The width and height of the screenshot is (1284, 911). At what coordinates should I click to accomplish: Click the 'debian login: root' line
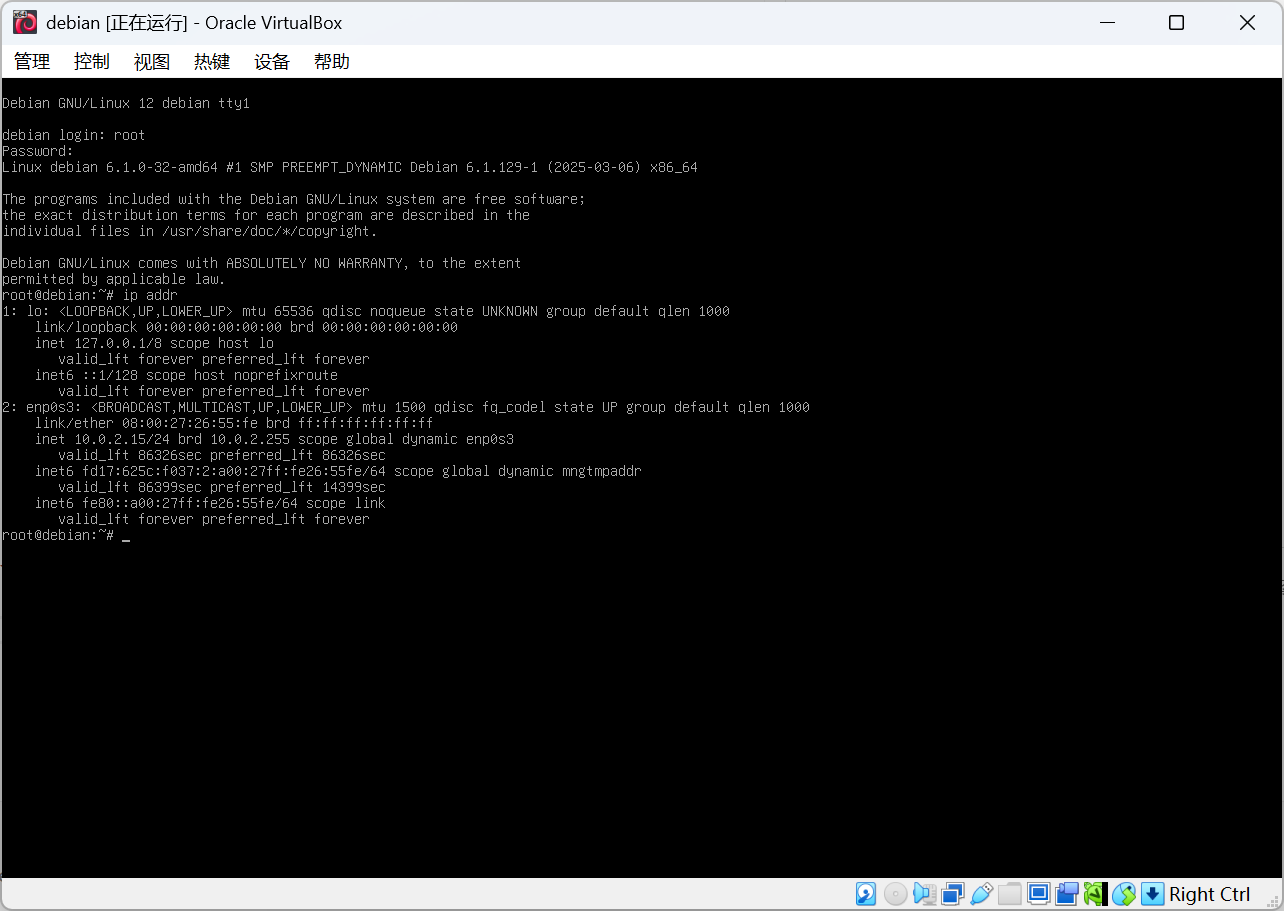pos(74,135)
